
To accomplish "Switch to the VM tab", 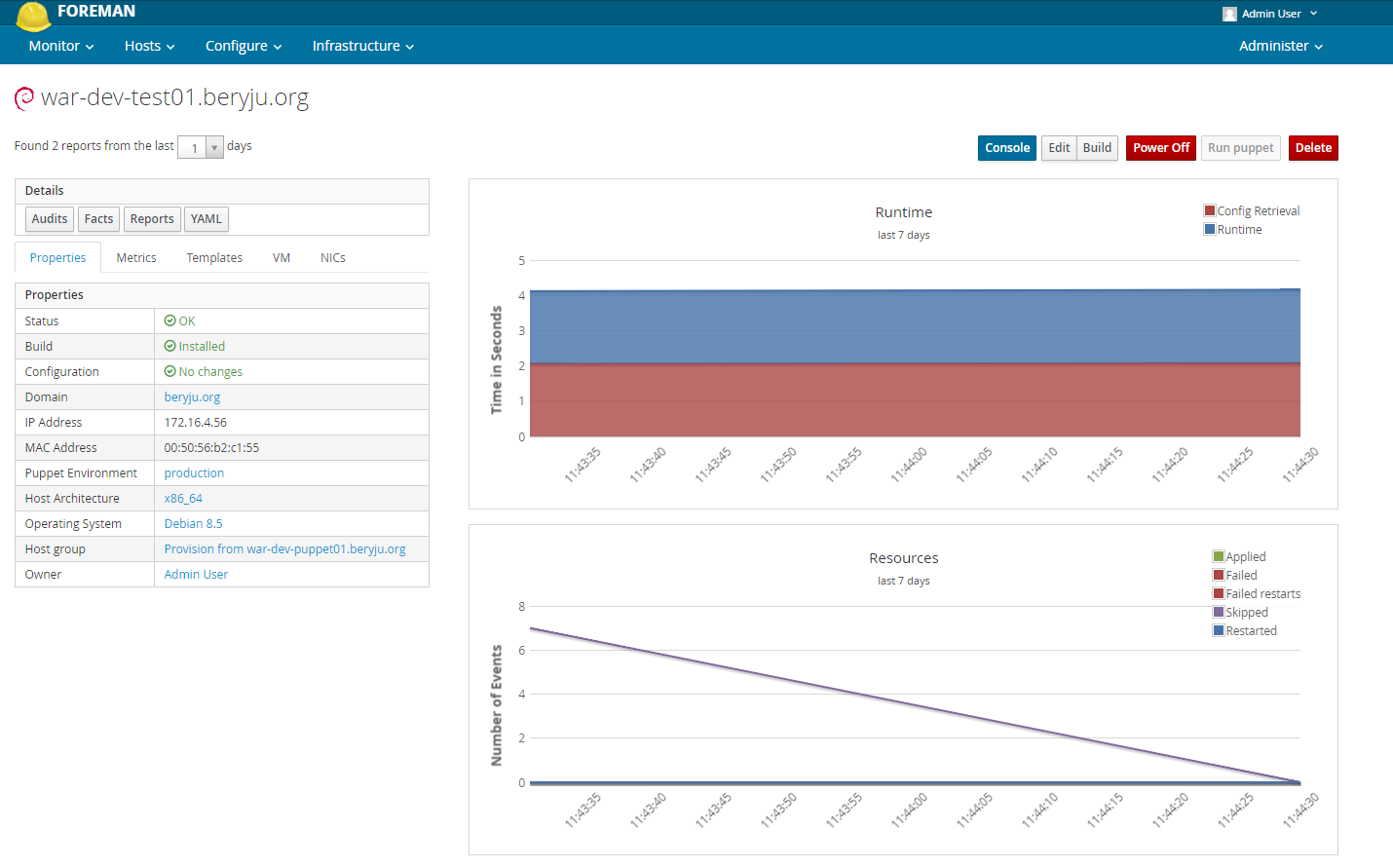I will pos(282,258).
